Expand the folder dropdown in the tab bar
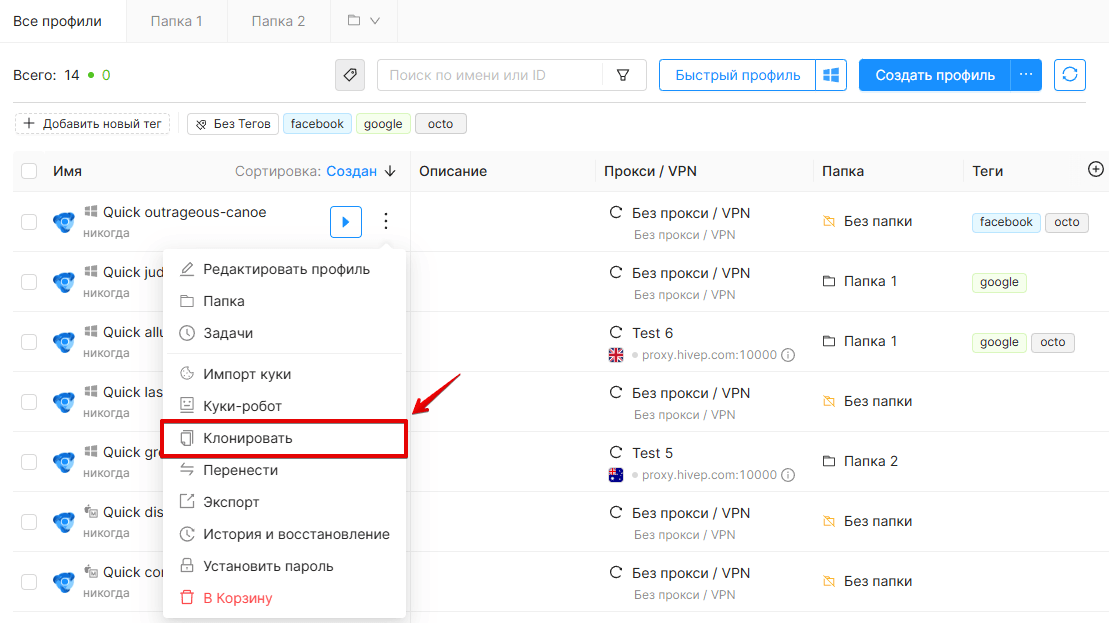Viewport: 1109px width, 623px height. pyautogui.click(x=364, y=21)
